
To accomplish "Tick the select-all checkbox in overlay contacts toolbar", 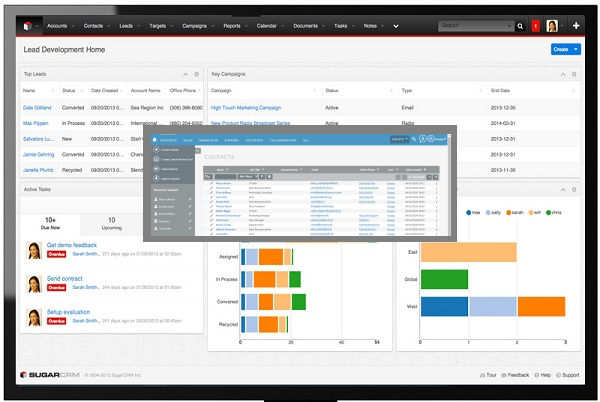I will 208,177.
